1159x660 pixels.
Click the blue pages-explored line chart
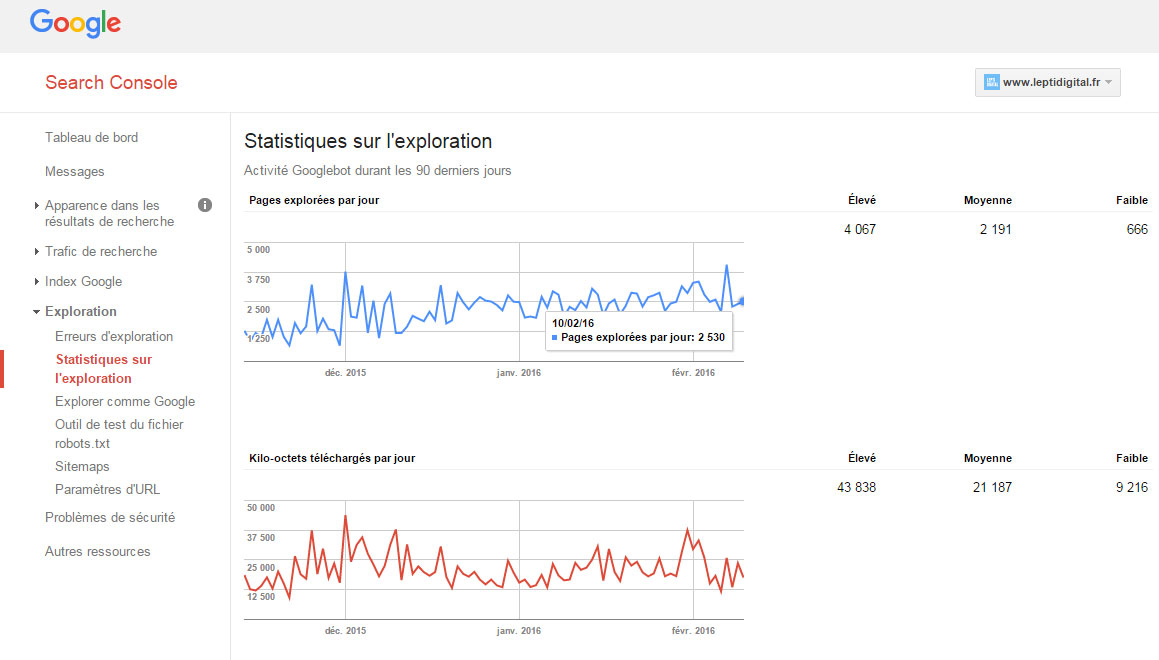coord(494,302)
